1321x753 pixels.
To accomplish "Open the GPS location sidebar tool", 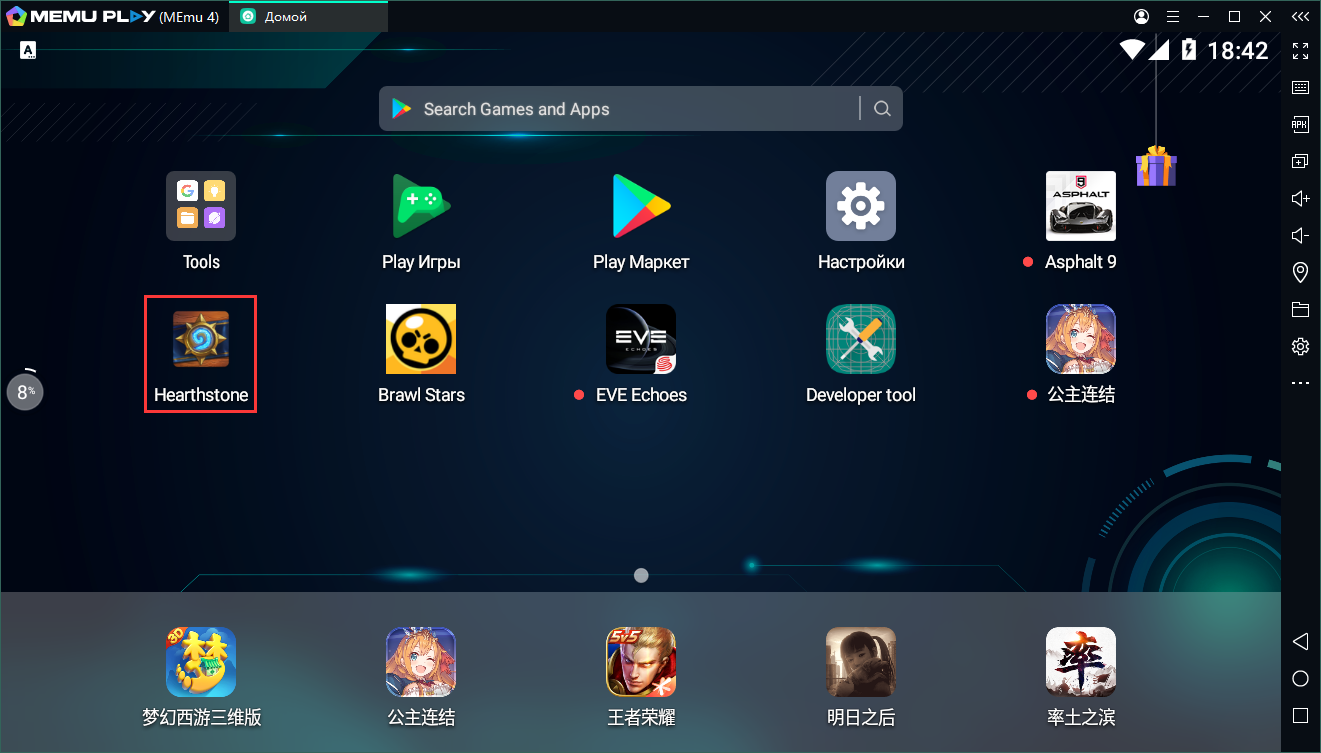I will pyautogui.click(x=1300, y=272).
